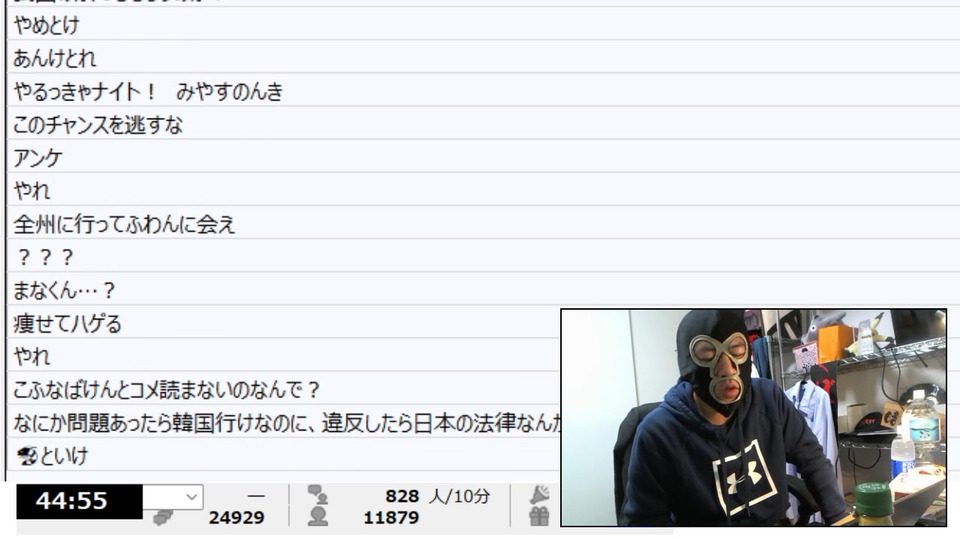Click the gift box icon
Image resolution: width=960 pixels, height=540 pixels.
[539, 517]
